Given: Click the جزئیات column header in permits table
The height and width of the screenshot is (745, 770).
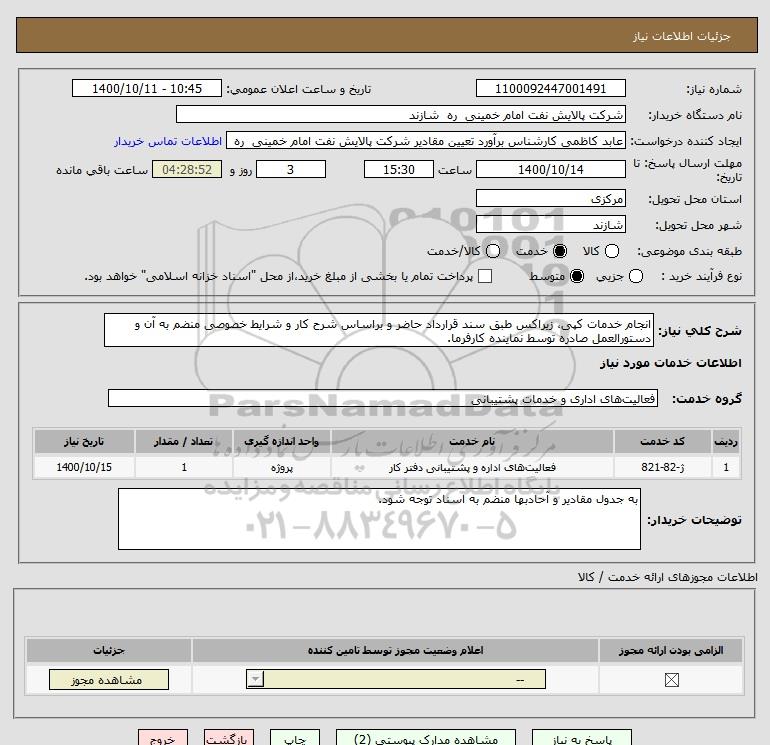Looking at the screenshot, I should coord(109,650).
